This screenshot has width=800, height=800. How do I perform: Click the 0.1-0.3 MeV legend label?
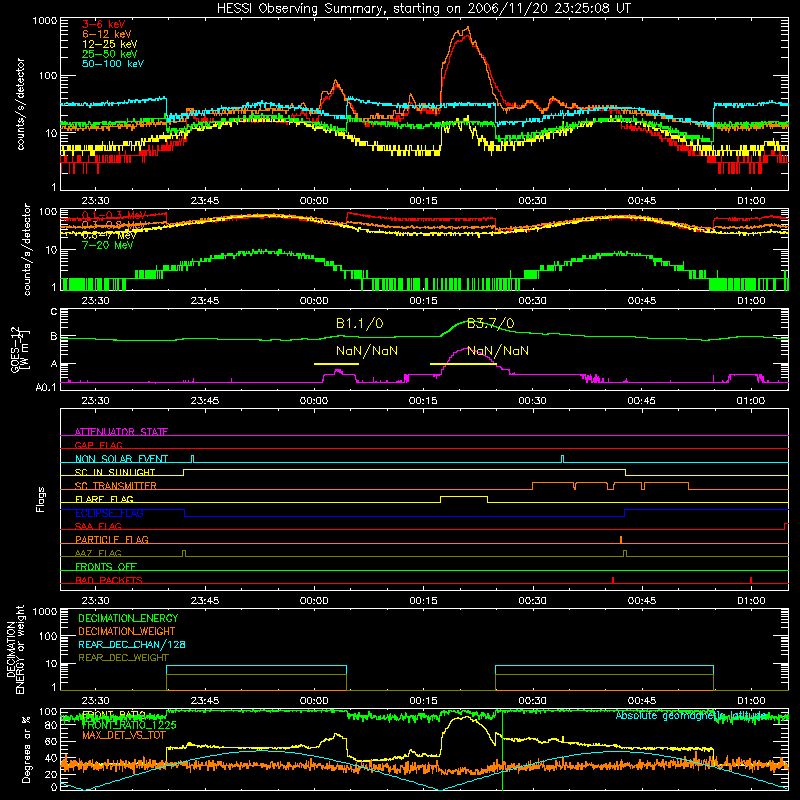click(114, 215)
